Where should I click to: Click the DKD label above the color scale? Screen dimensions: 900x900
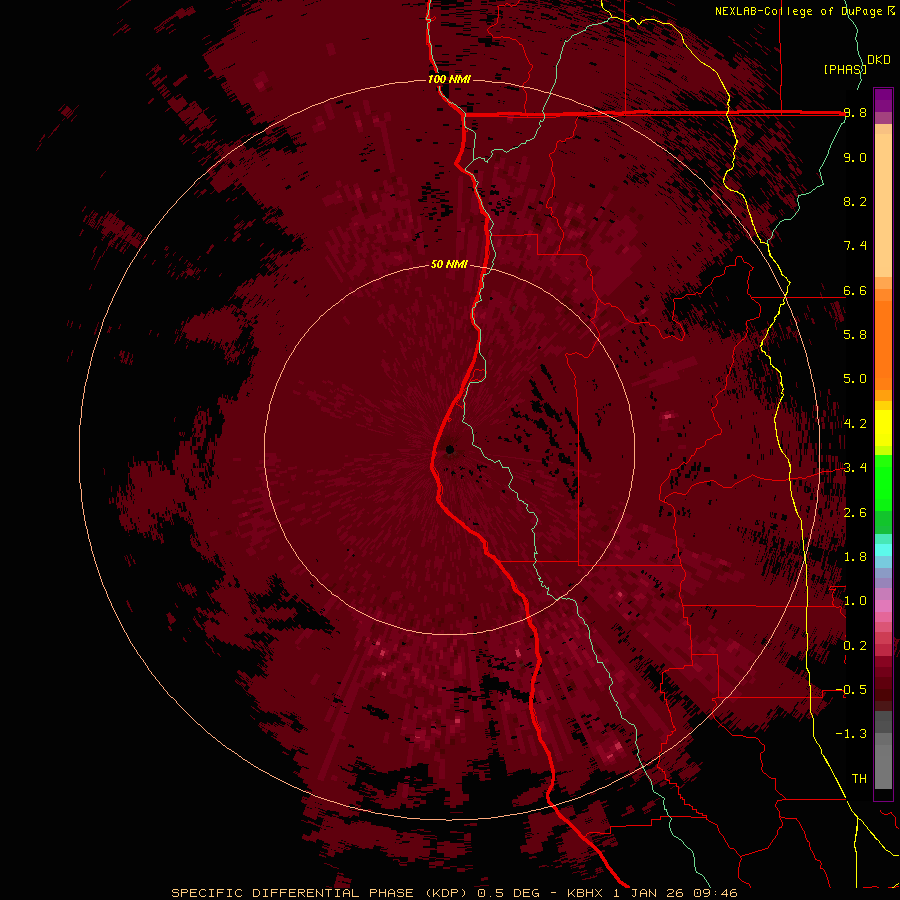[x=879, y=60]
